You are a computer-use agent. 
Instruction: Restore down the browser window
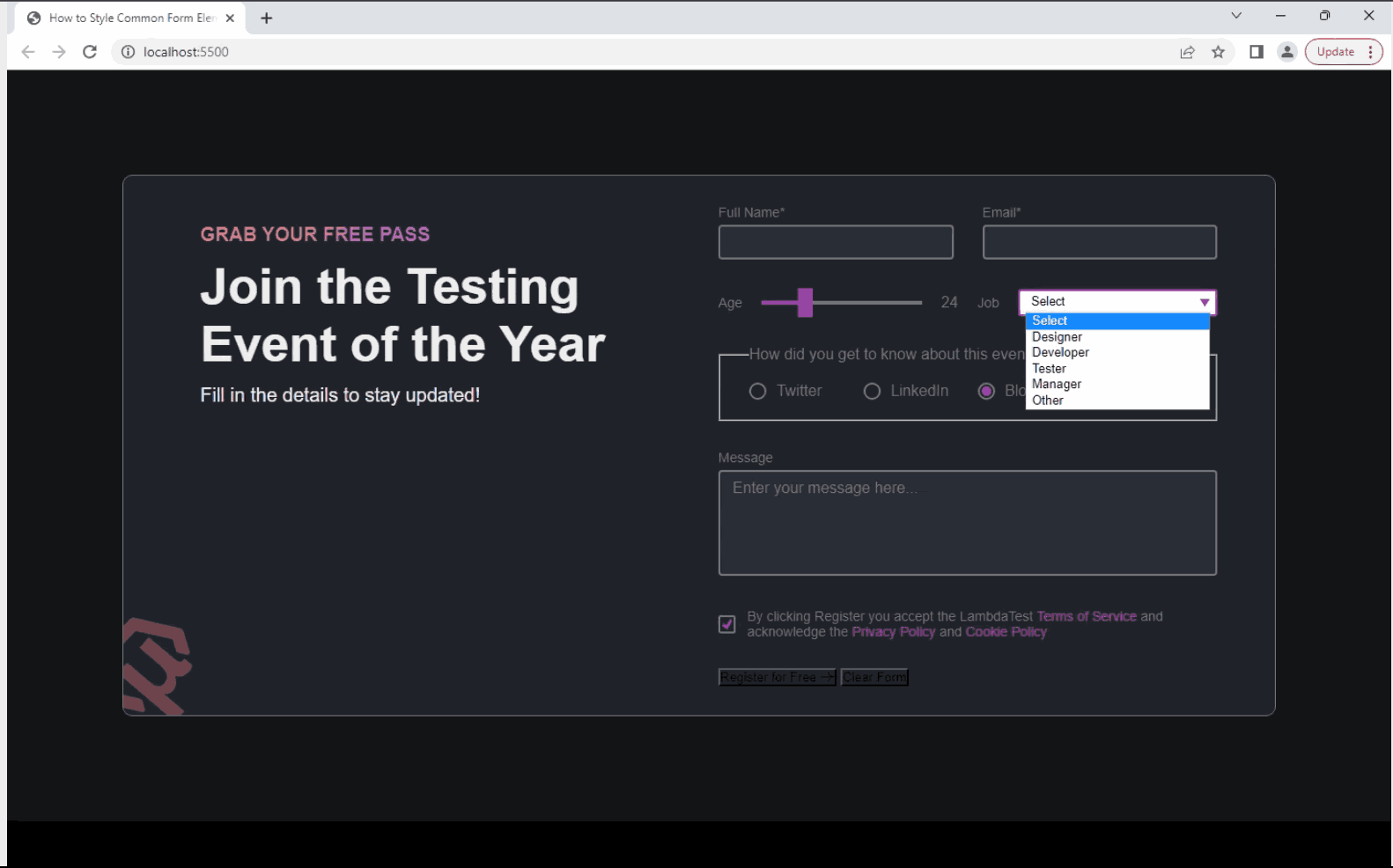1324,15
